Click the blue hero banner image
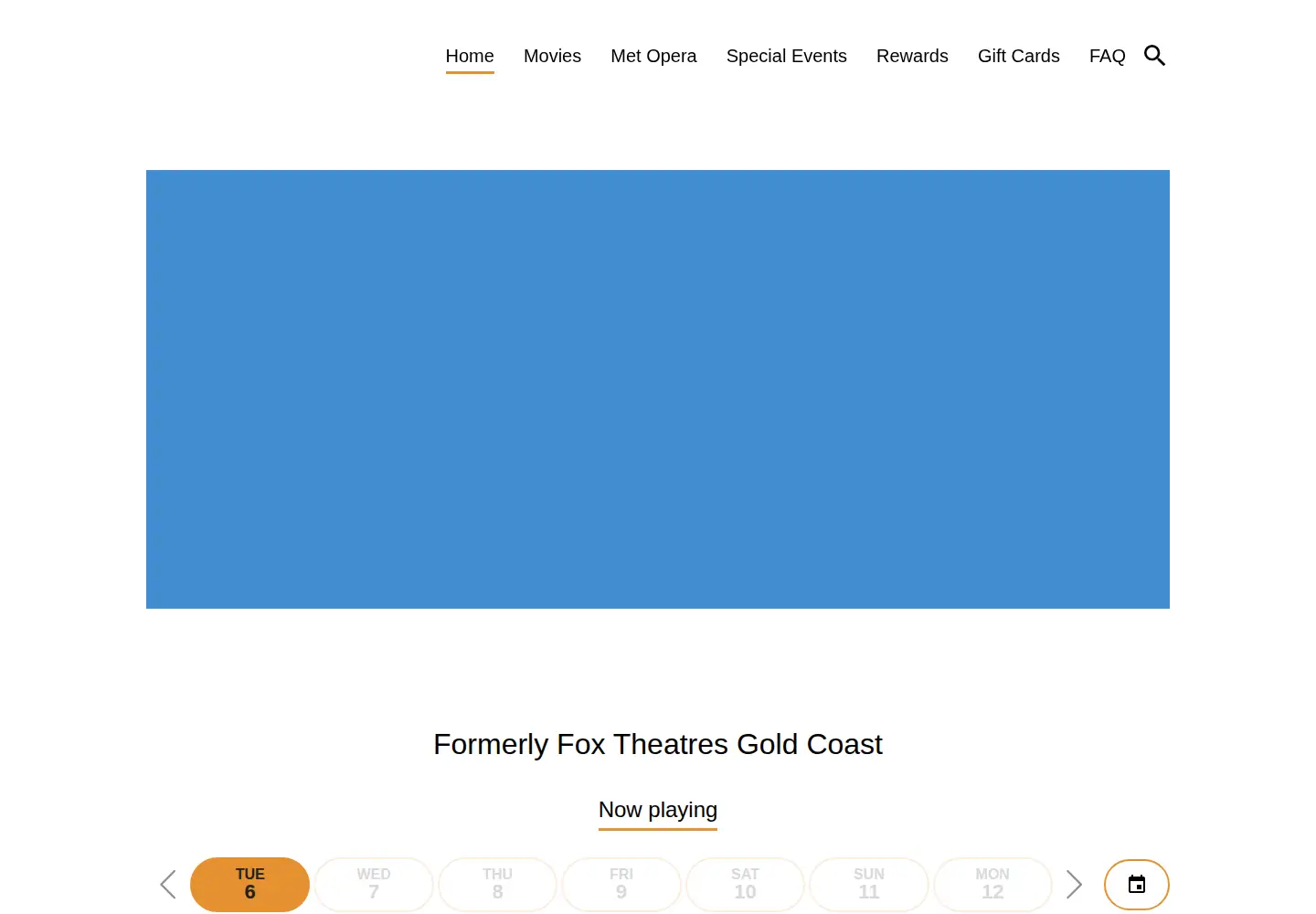This screenshot has width=1316, height=914. click(658, 389)
